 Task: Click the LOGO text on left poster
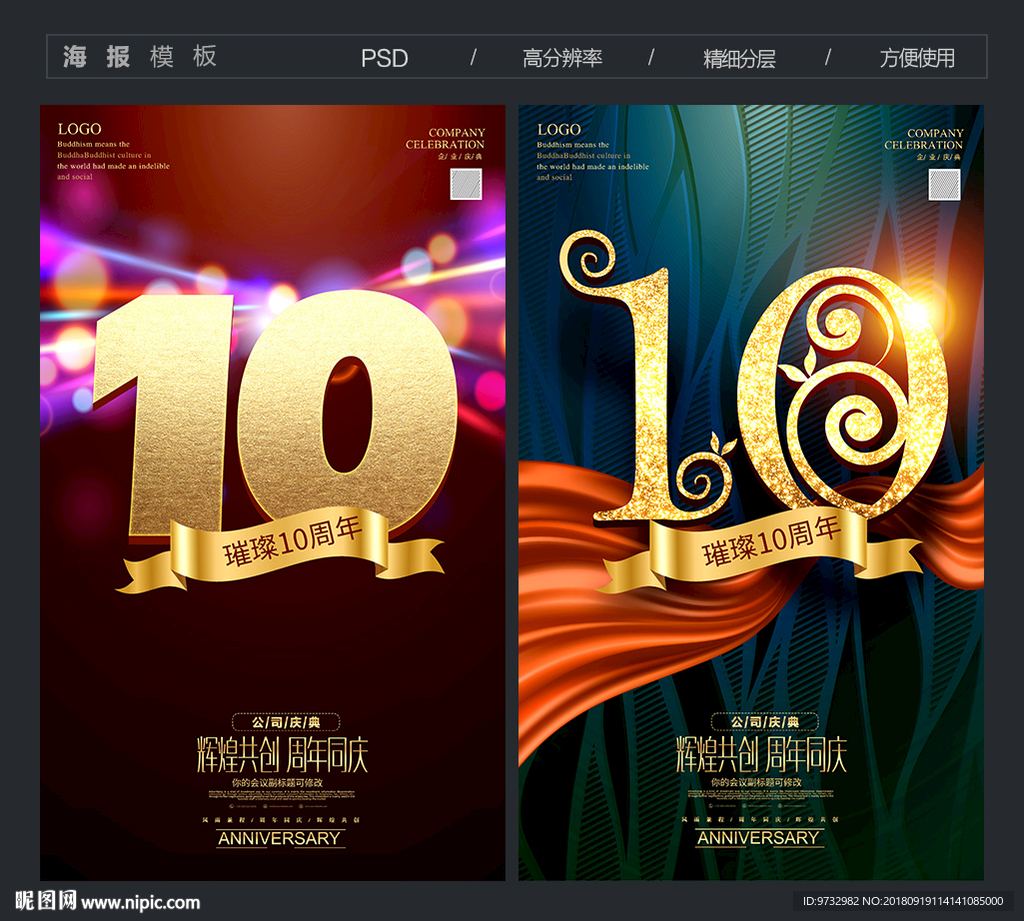click(79, 129)
